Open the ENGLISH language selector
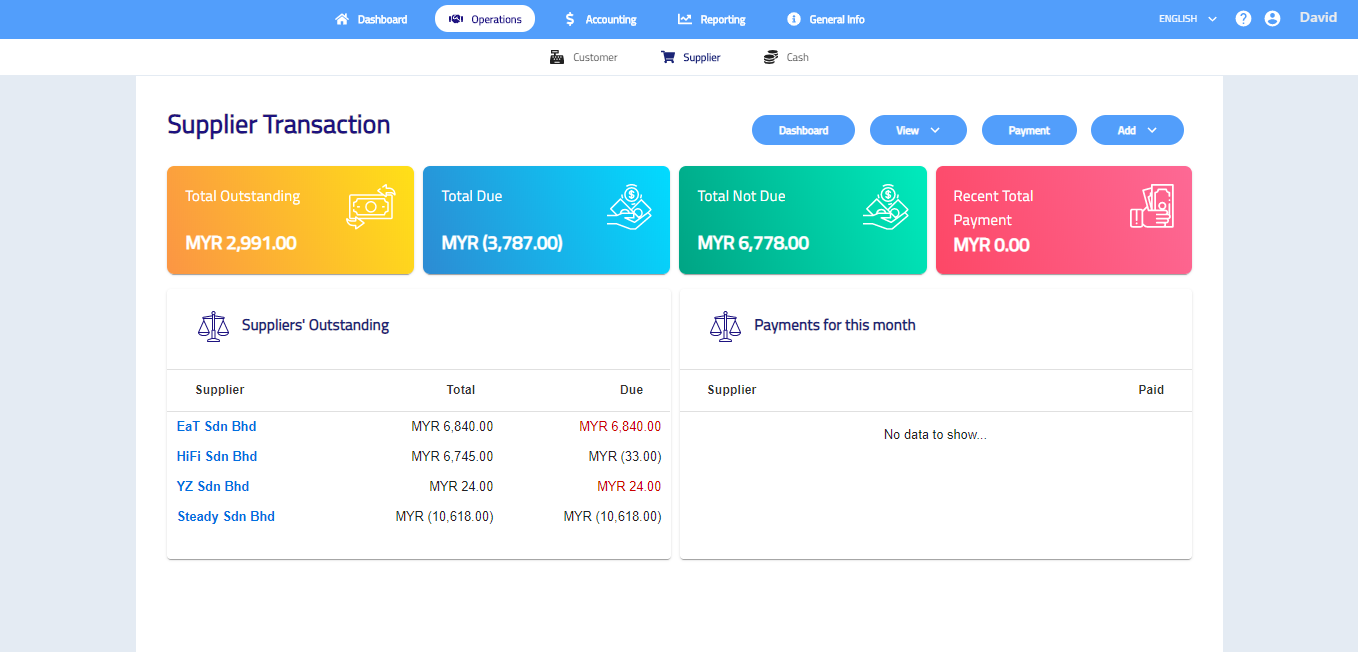This screenshot has height=652, width=1358. 1187,19
